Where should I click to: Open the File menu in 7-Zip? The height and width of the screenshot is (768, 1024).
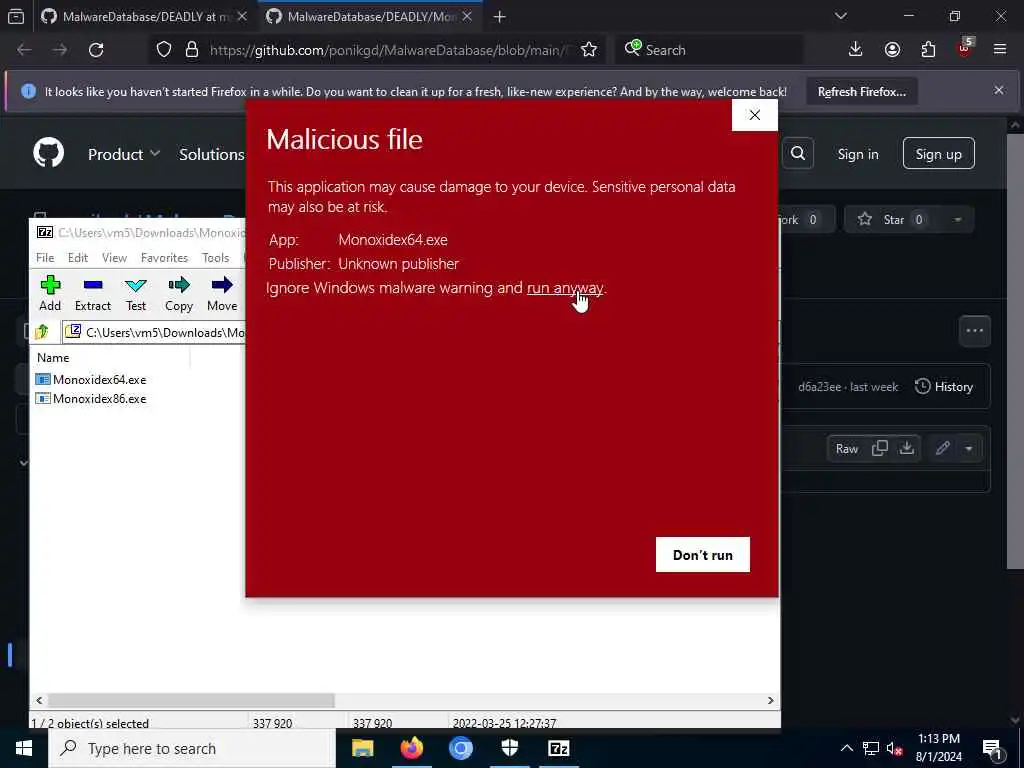pos(45,257)
